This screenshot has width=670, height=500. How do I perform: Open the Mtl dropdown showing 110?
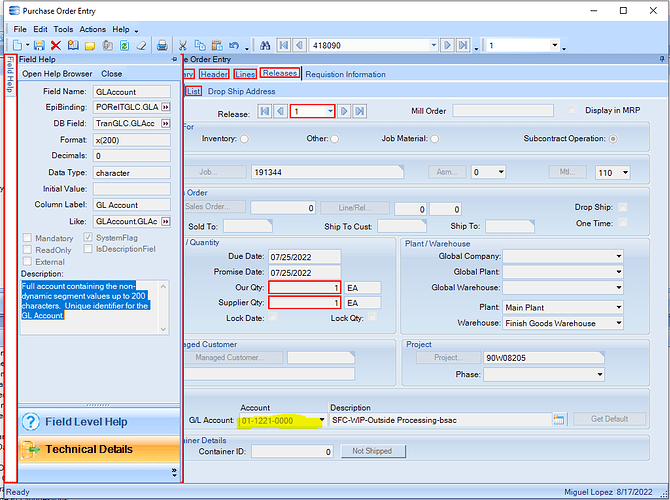coord(626,173)
